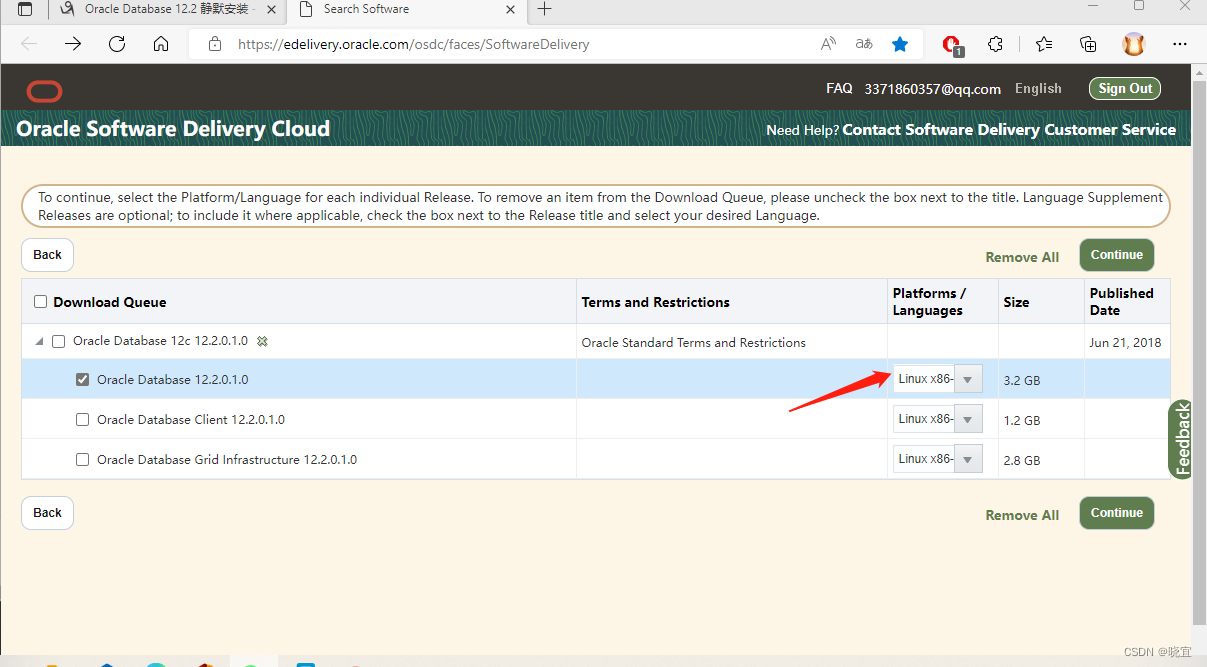Open the FAQ link
Image resolution: width=1207 pixels, height=667 pixels.
[x=839, y=88]
